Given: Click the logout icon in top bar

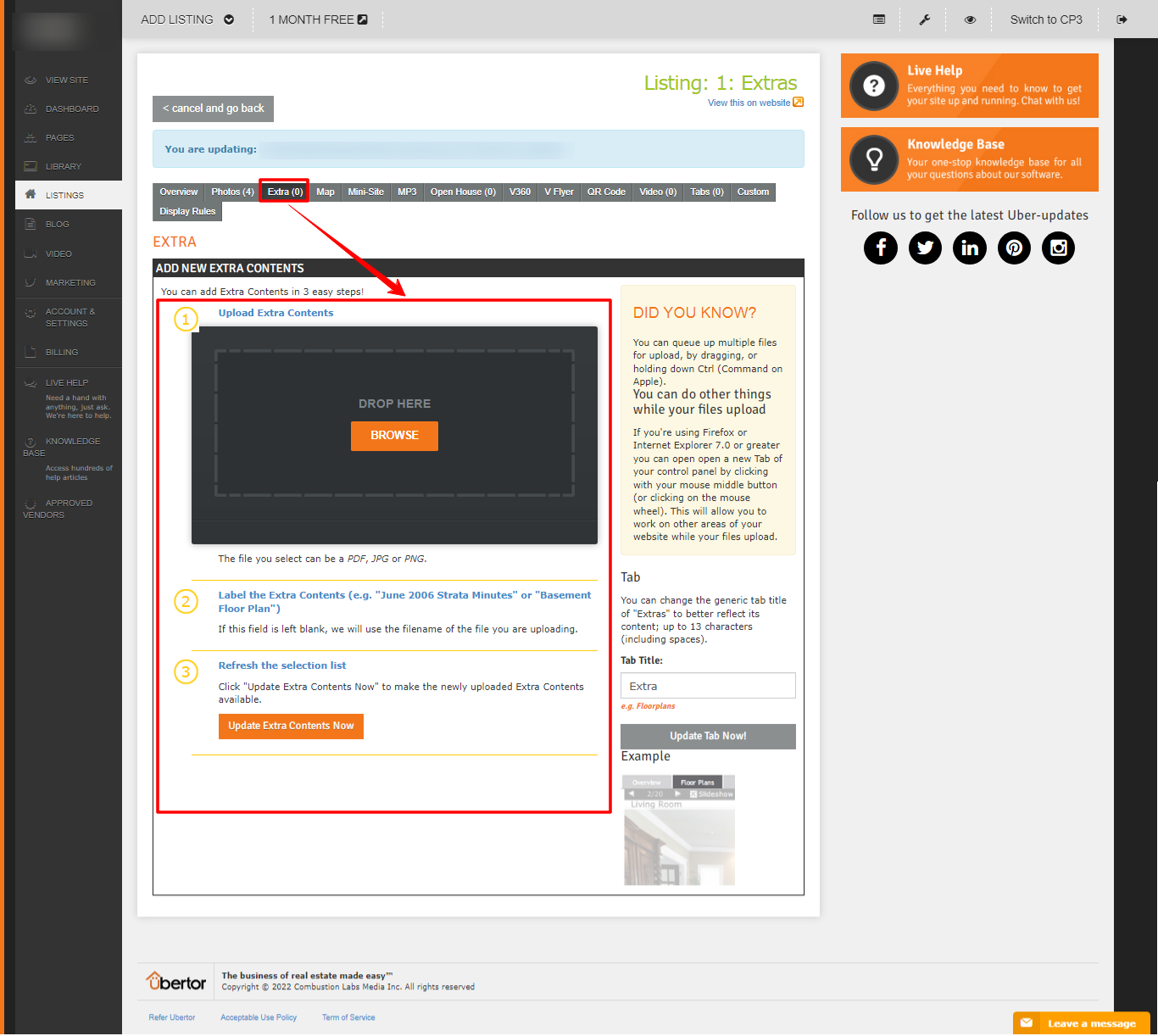Looking at the screenshot, I should 1122,19.
